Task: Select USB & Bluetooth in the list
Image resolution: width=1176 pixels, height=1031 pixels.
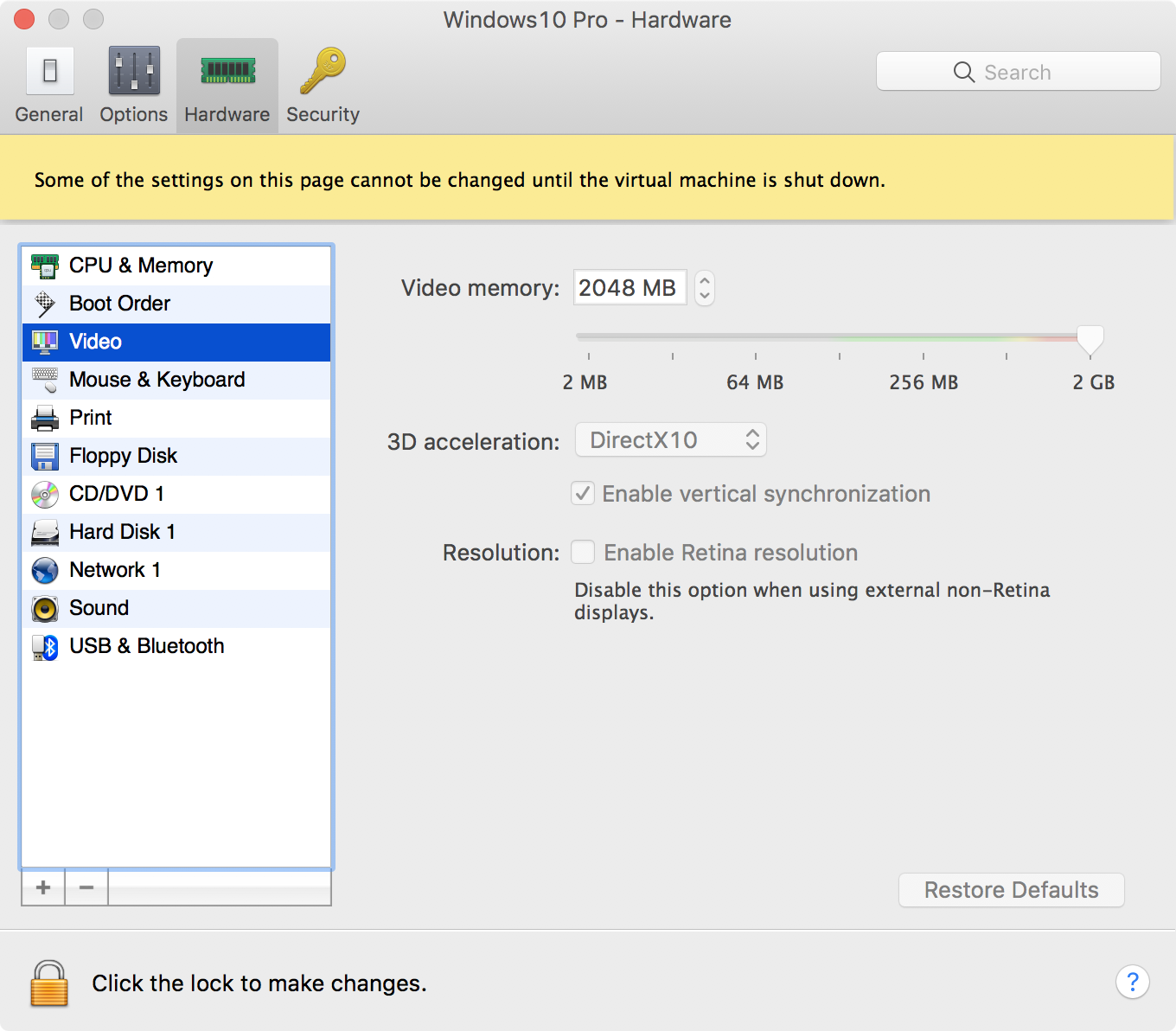Action: coord(176,646)
